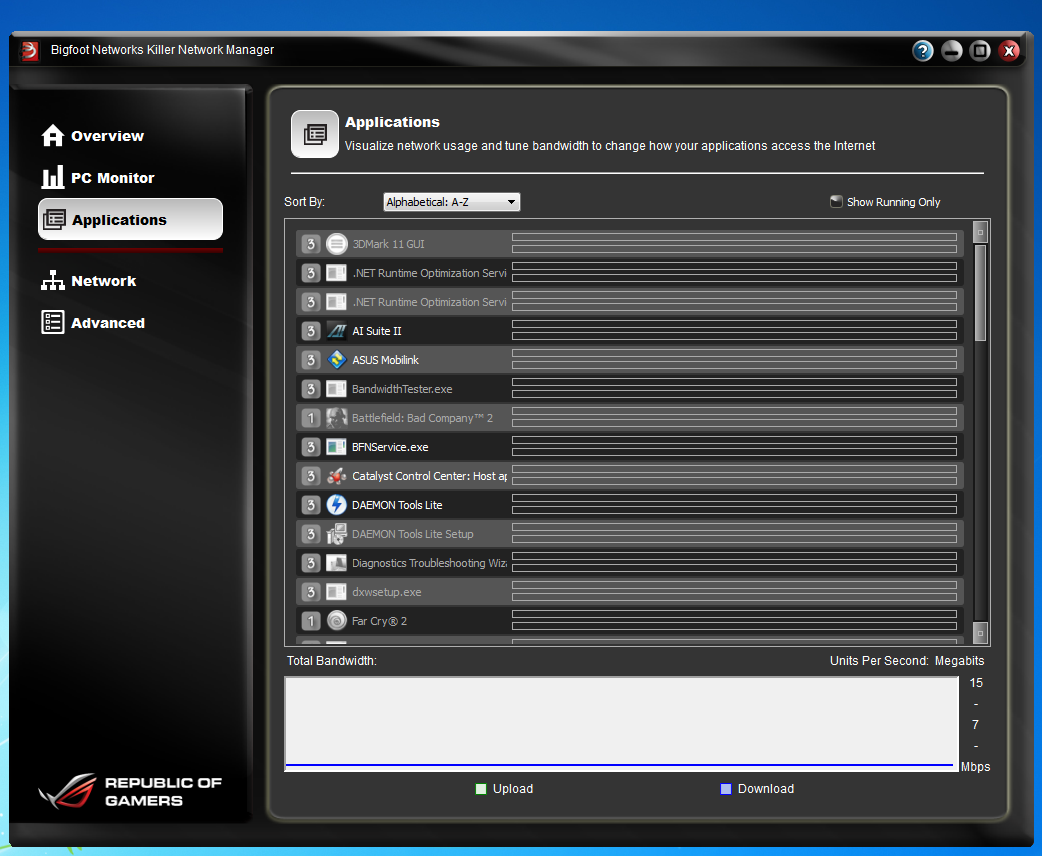Image resolution: width=1042 pixels, height=856 pixels.
Task: Click the Killer Network Manager title logo
Action: click(29, 51)
